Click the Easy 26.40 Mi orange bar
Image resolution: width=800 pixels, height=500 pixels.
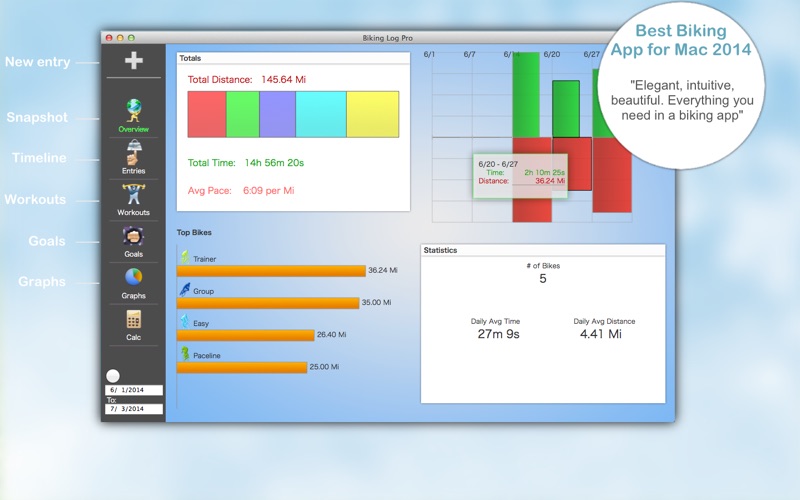[x=245, y=335]
